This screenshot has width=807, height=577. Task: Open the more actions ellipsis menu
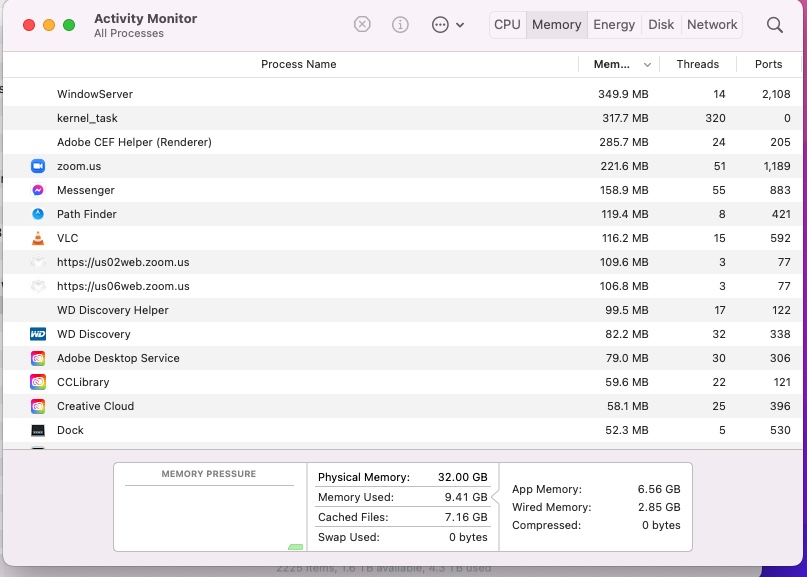(448, 24)
